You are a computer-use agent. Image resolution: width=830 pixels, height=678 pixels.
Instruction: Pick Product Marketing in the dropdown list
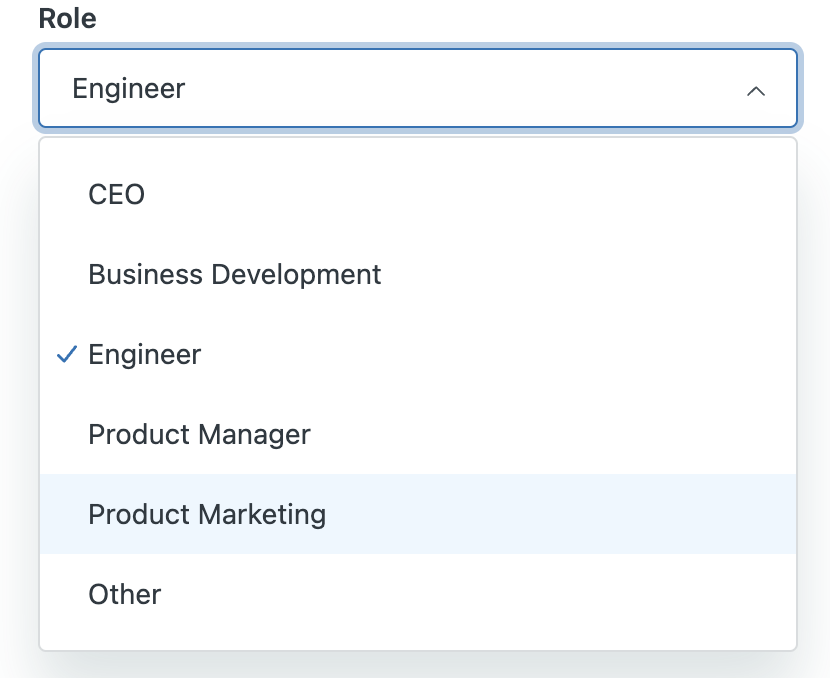tap(207, 515)
